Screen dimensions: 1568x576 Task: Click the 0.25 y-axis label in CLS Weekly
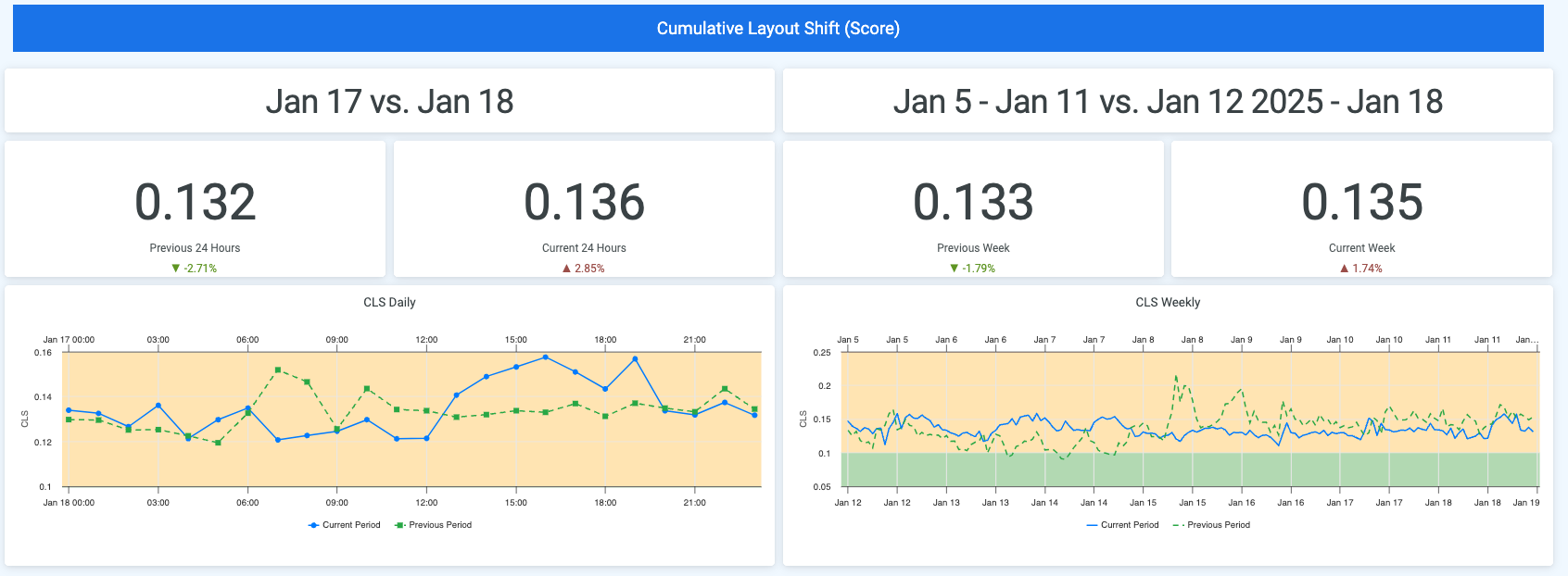(822, 353)
